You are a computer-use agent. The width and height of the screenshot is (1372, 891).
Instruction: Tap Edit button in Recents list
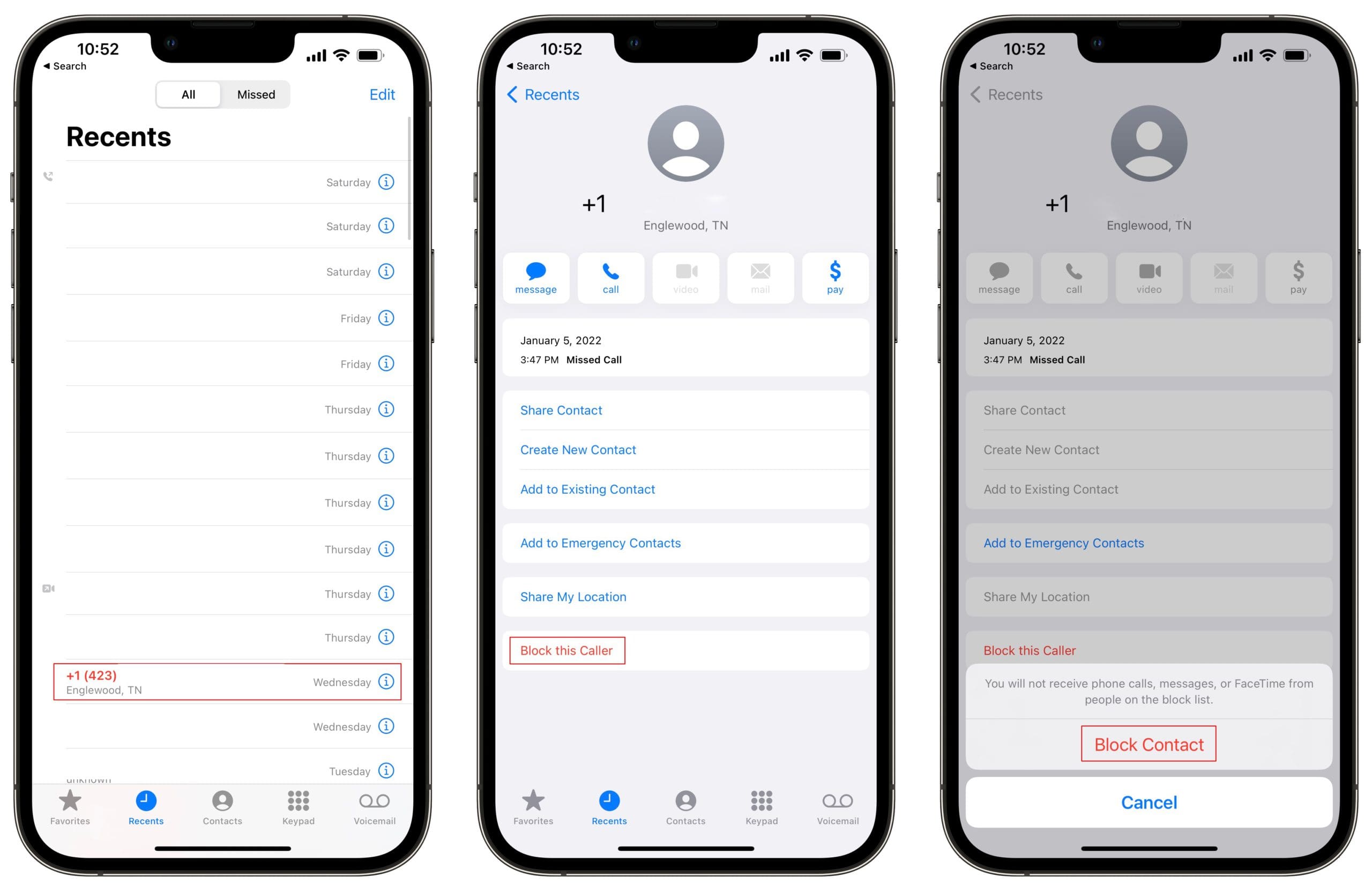point(384,93)
